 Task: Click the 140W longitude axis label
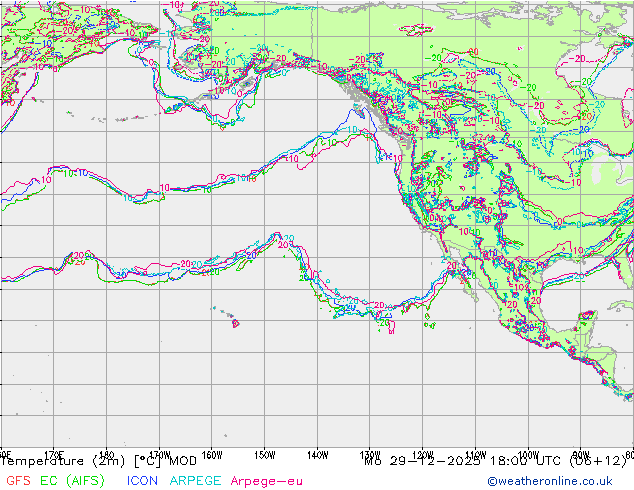point(318,453)
